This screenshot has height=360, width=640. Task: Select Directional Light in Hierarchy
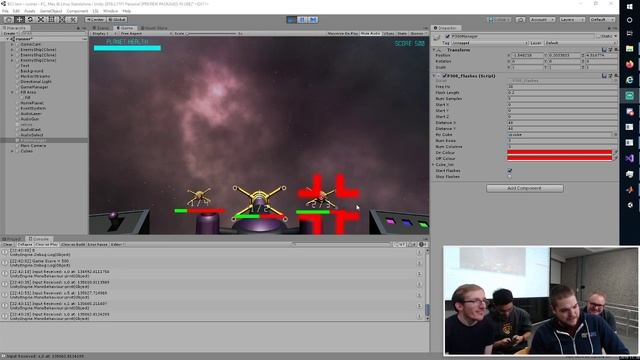tap(36, 82)
